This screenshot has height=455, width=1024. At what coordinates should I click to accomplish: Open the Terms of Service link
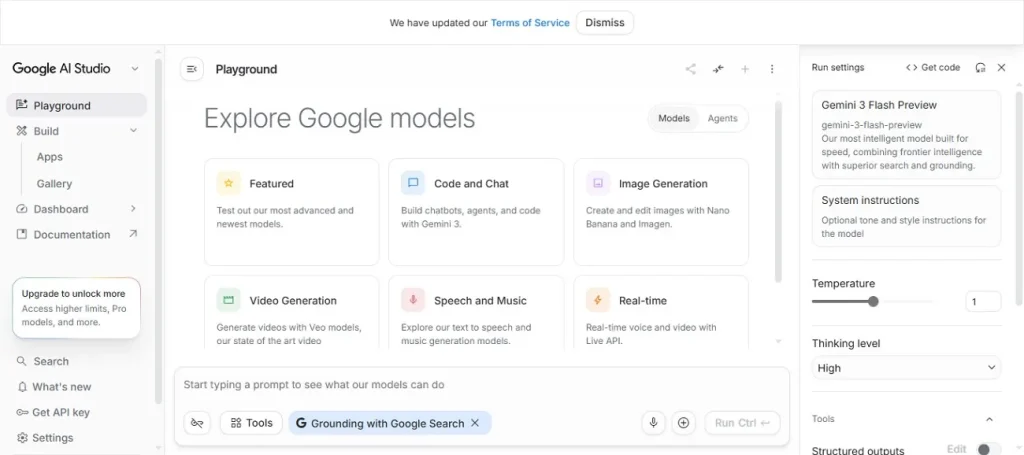coord(530,22)
